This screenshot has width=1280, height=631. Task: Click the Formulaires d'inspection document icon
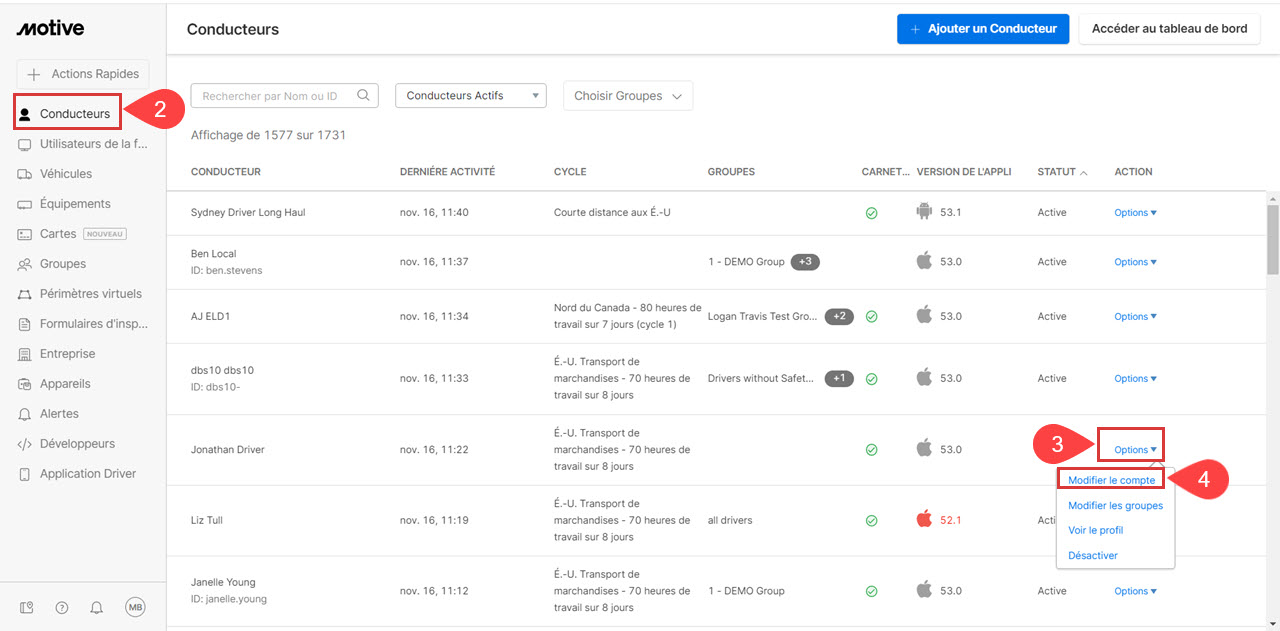click(x=25, y=324)
